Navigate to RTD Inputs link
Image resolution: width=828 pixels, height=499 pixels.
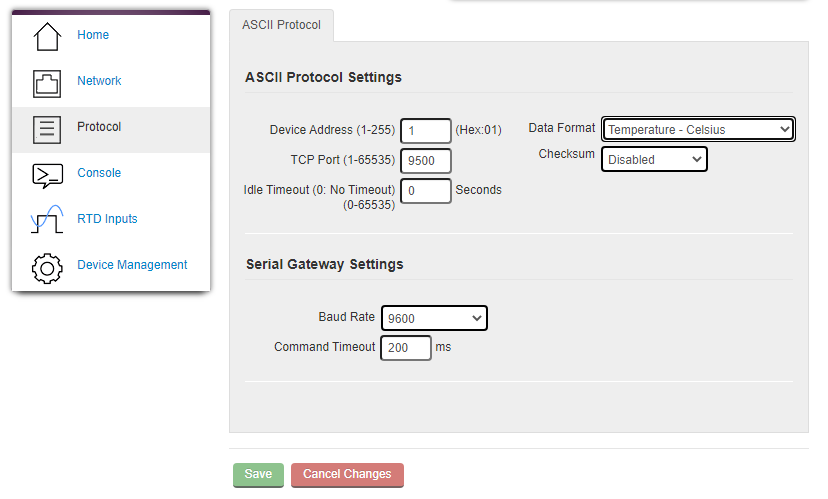tap(107, 219)
